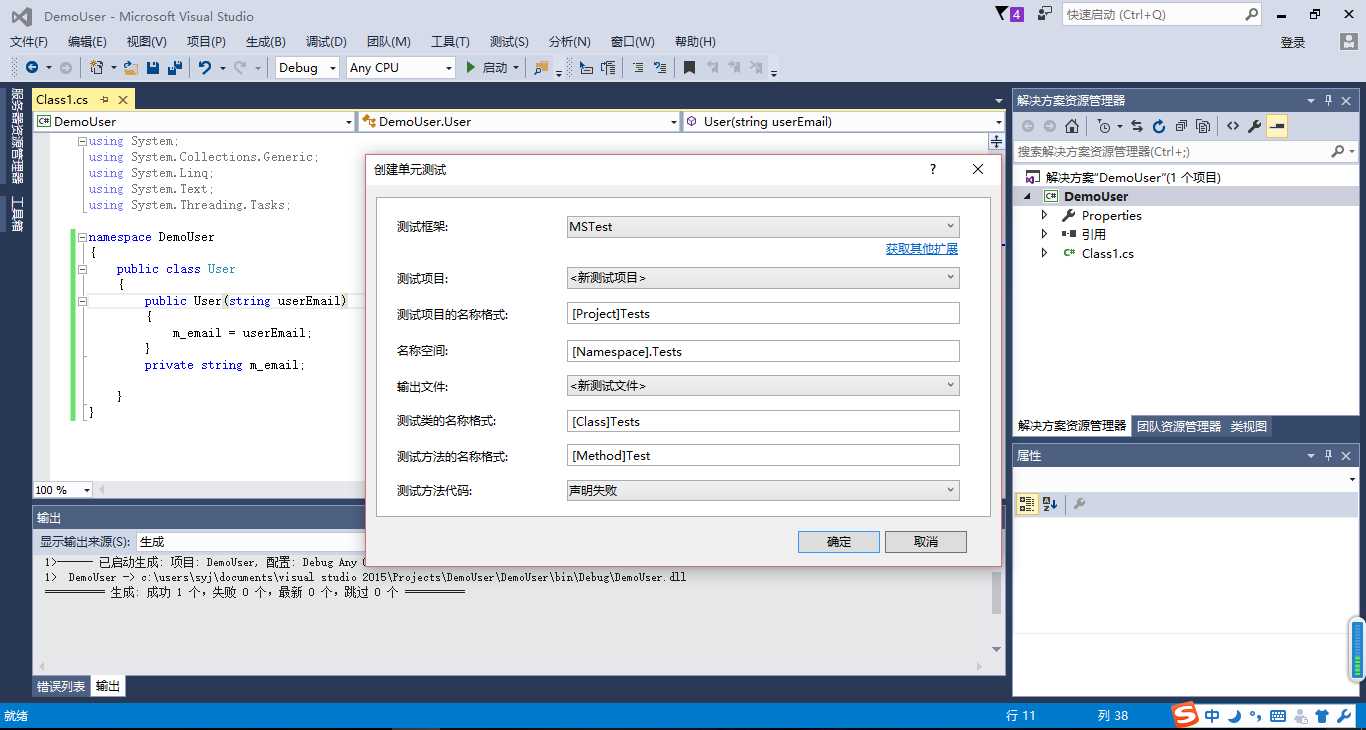Click the Save All toolbar icon
This screenshot has width=1366, height=730.
[175, 68]
